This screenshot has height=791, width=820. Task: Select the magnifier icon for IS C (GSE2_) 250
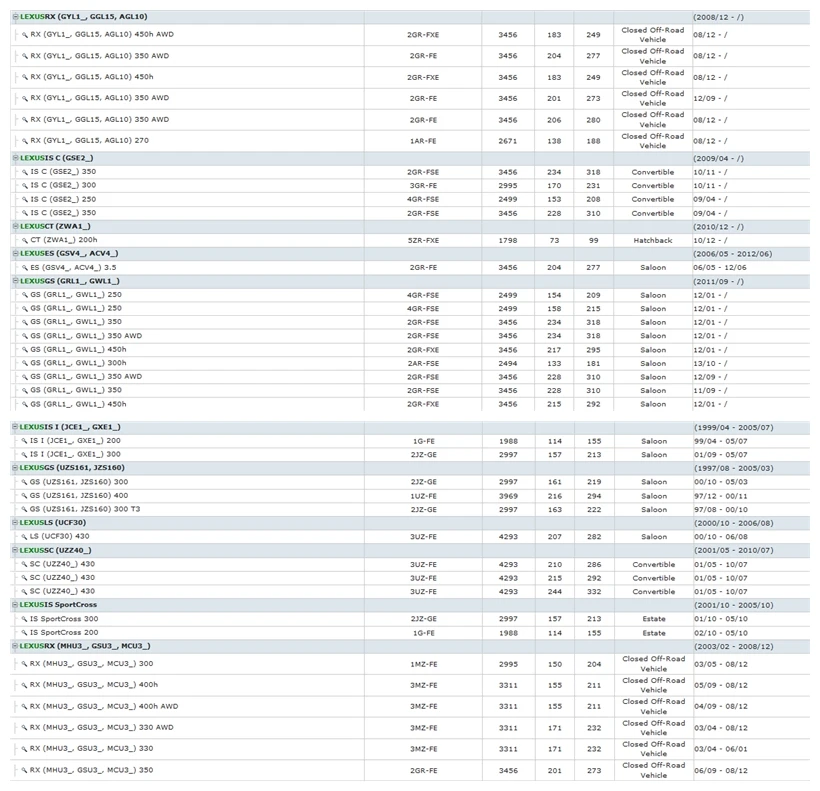(25, 200)
